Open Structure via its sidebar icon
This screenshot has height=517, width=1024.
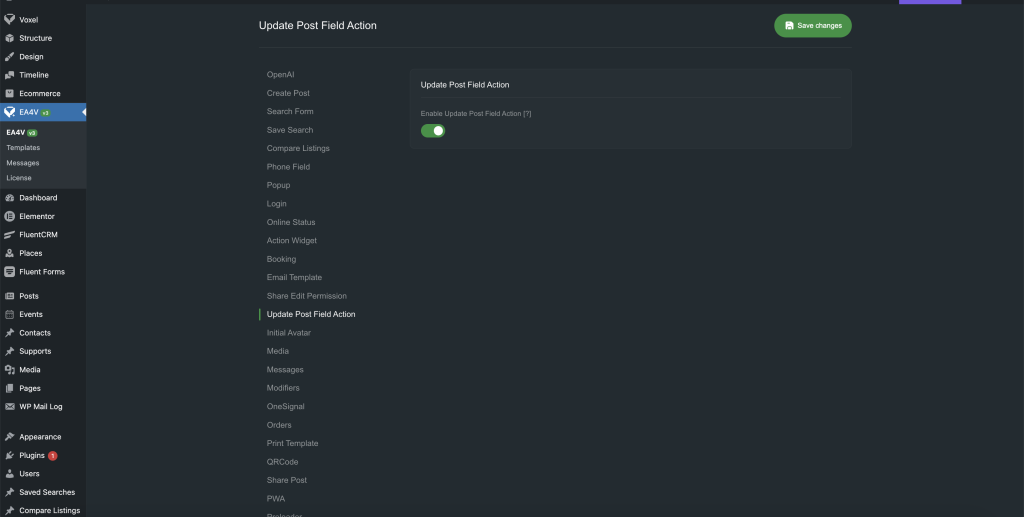9,38
